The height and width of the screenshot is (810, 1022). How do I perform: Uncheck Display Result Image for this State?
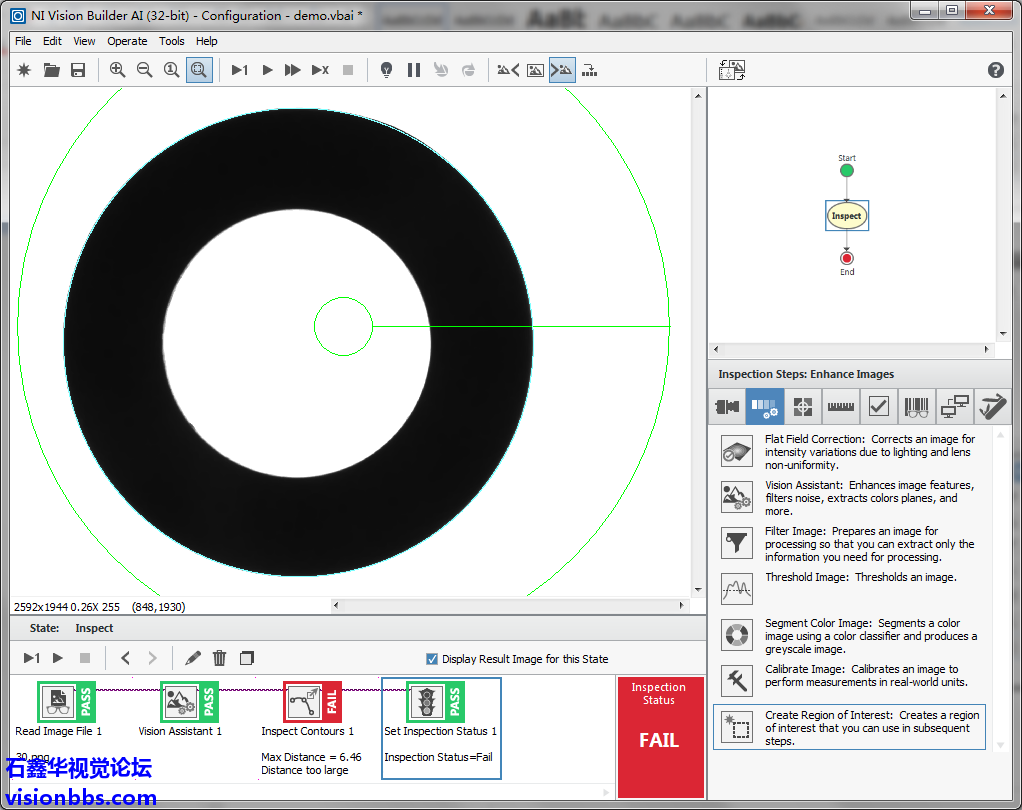432,659
